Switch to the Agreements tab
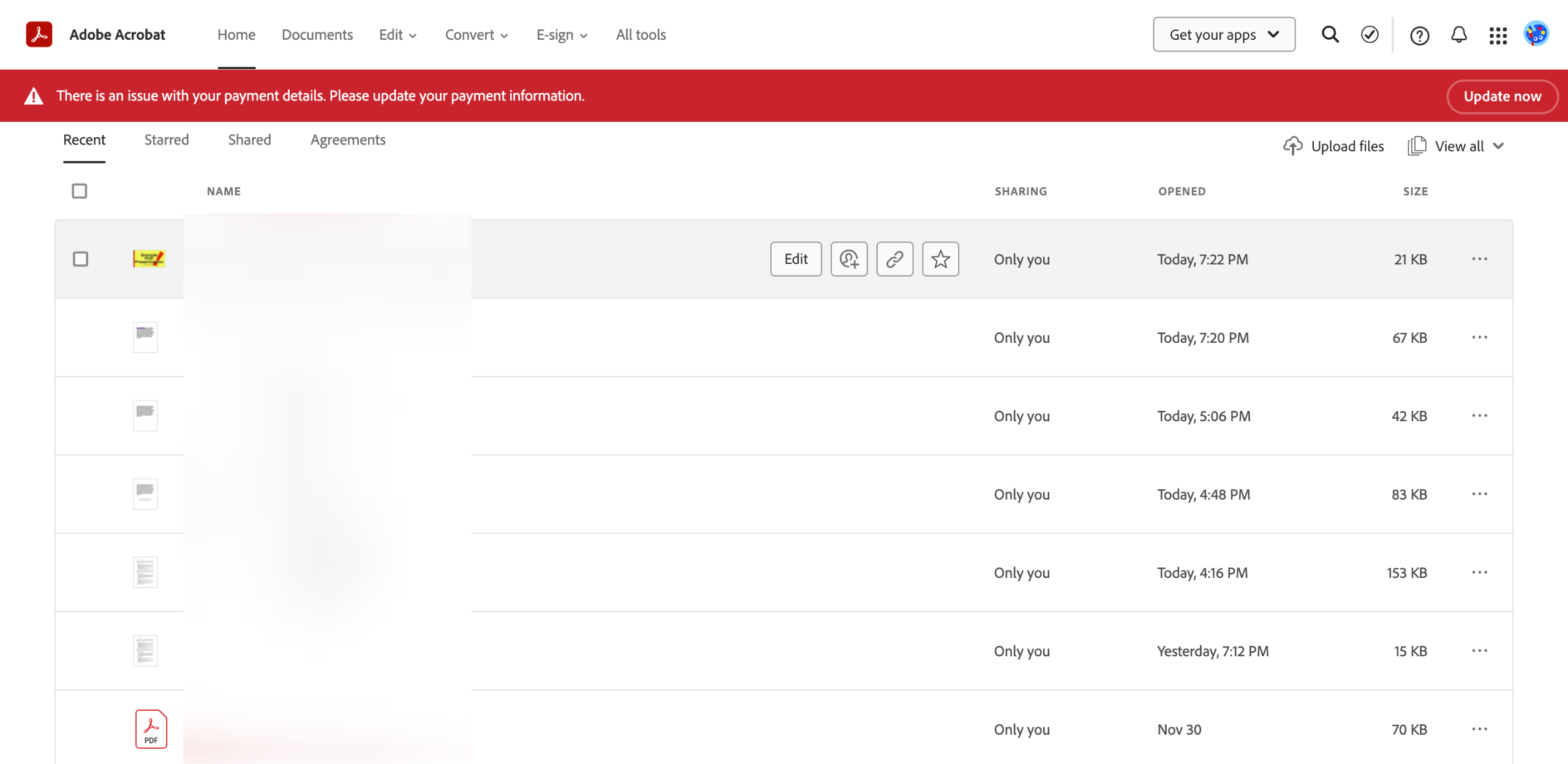This screenshot has width=1568, height=764. point(348,140)
